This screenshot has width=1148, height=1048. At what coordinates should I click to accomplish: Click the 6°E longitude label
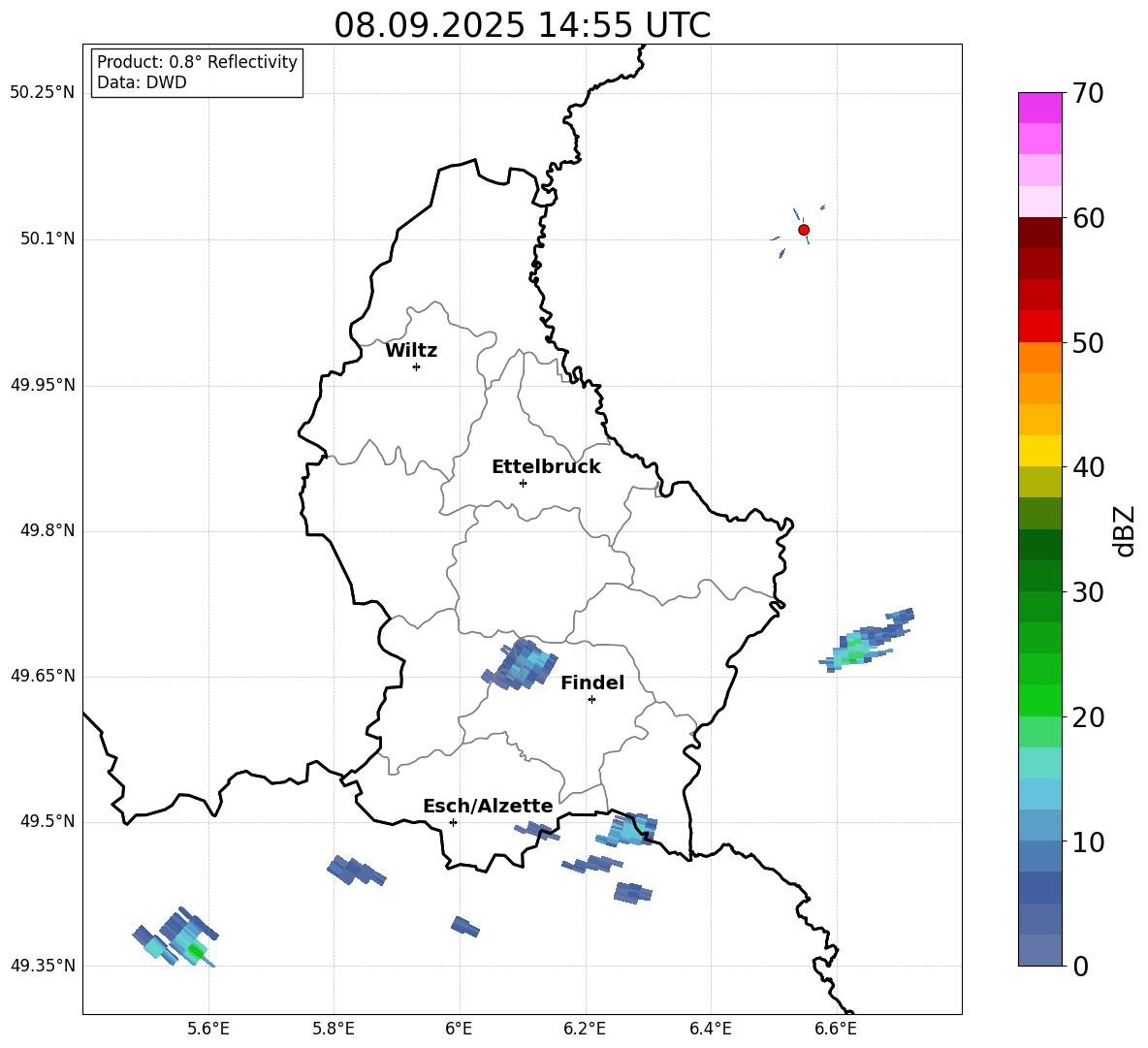tap(459, 1030)
